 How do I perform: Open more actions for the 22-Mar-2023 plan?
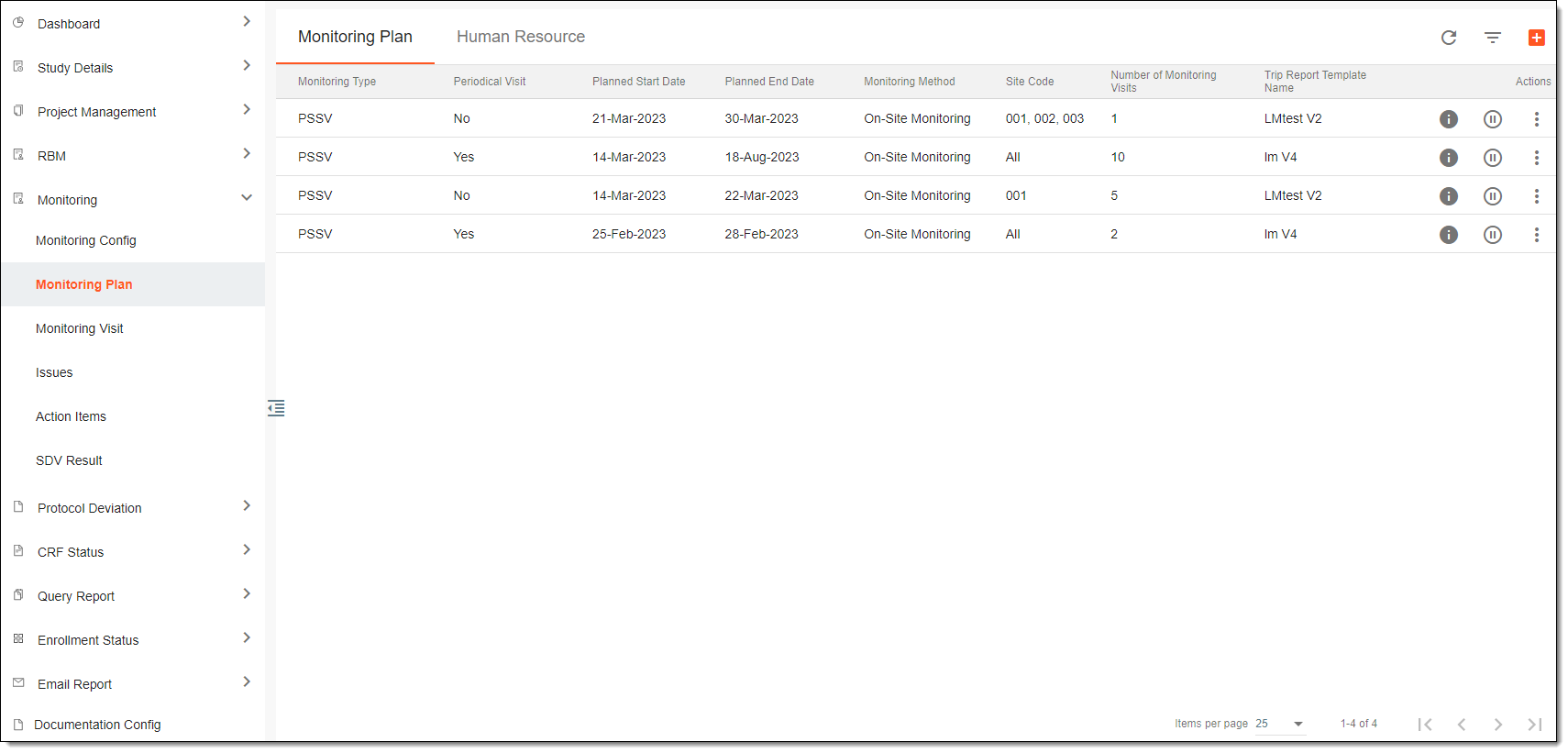1537,196
